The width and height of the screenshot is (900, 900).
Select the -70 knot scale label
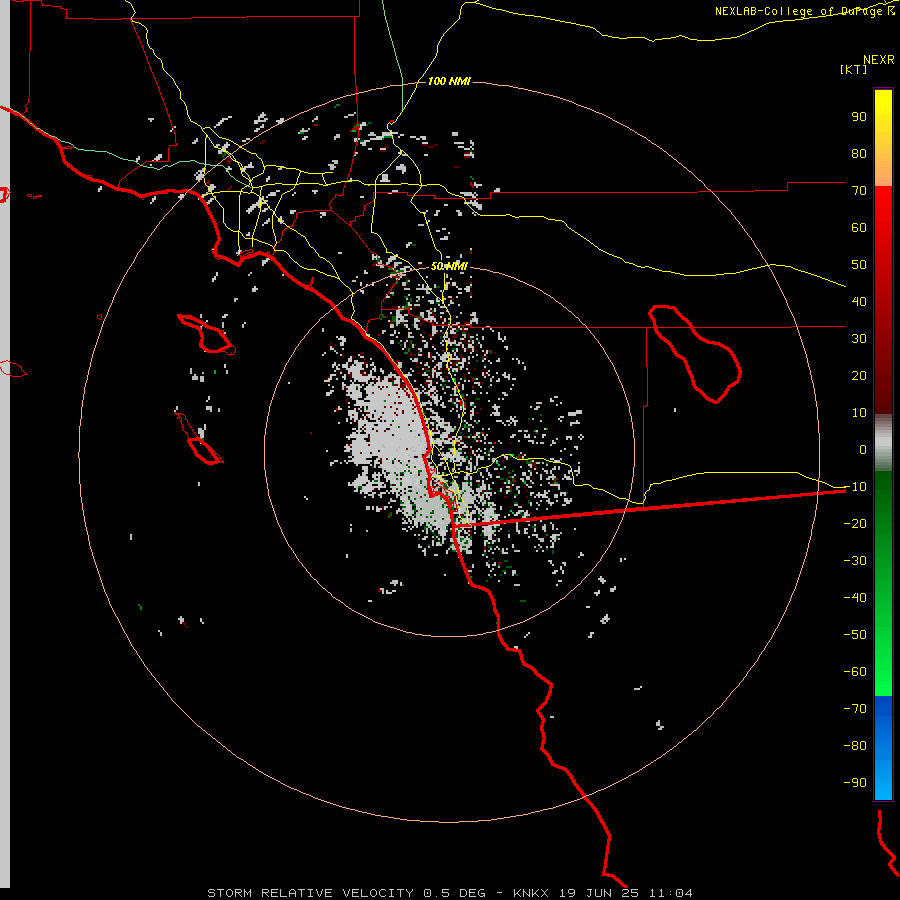855,708
